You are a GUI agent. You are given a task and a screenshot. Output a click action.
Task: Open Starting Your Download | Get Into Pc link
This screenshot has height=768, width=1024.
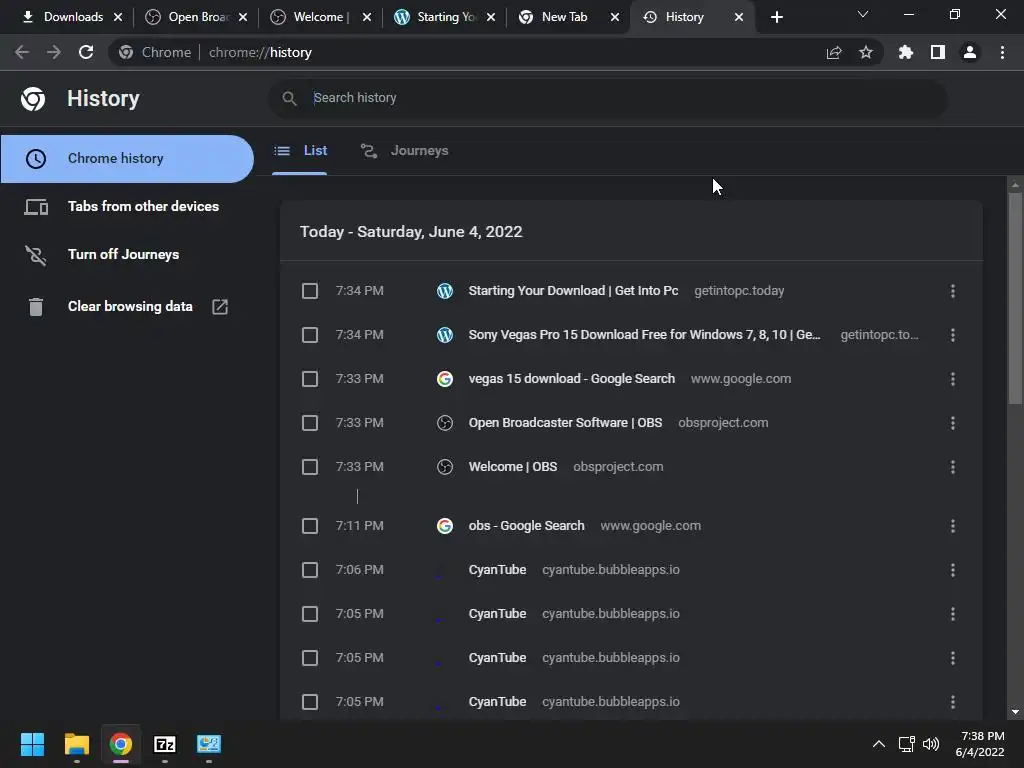[573, 291]
